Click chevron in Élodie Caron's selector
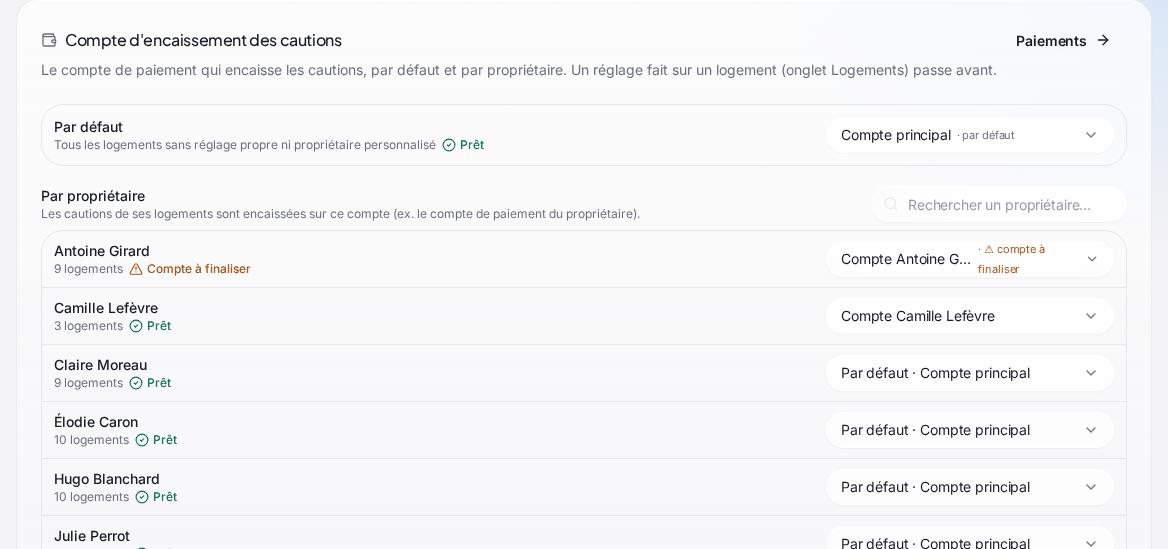1168x549 pixels. (x=1091, y=430)
